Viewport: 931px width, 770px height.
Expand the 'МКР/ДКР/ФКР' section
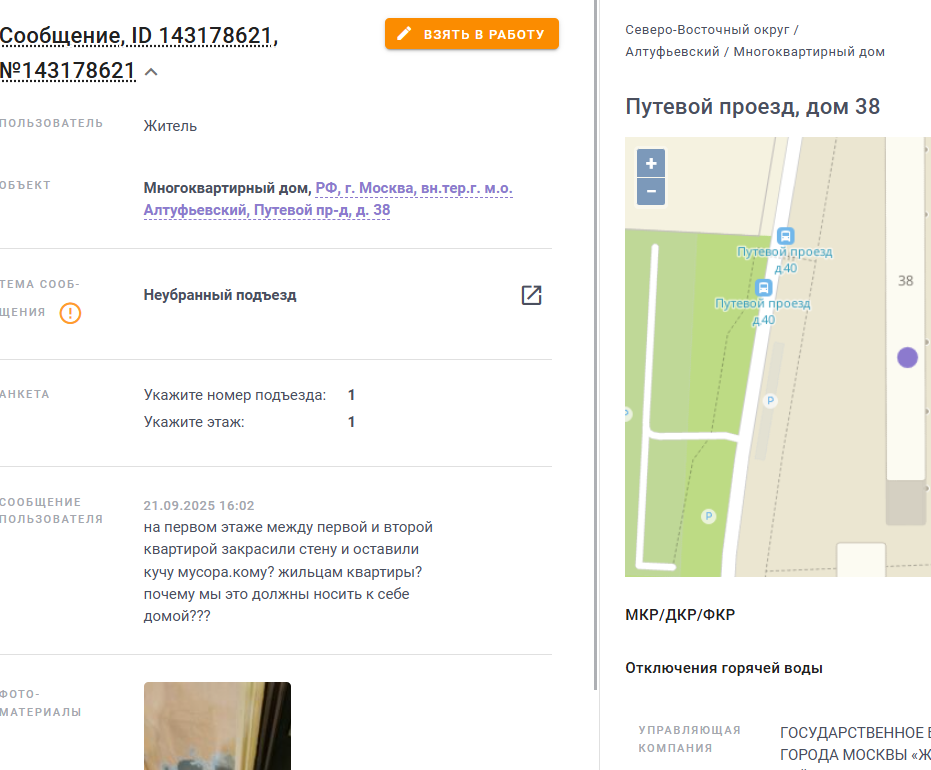(x=680, y=614)
